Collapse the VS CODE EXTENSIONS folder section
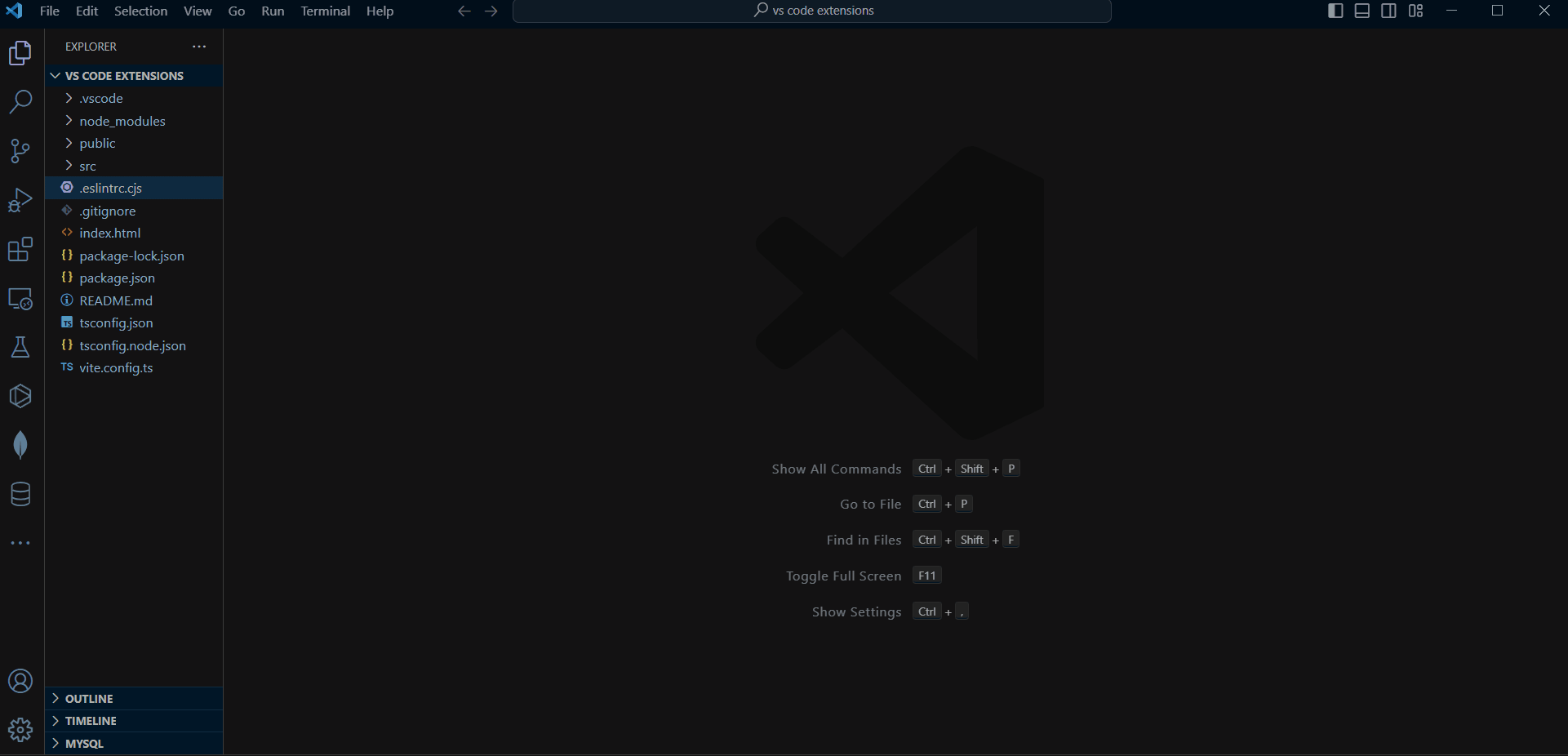This screenshot has height=756, width=1568. point(134,76)
